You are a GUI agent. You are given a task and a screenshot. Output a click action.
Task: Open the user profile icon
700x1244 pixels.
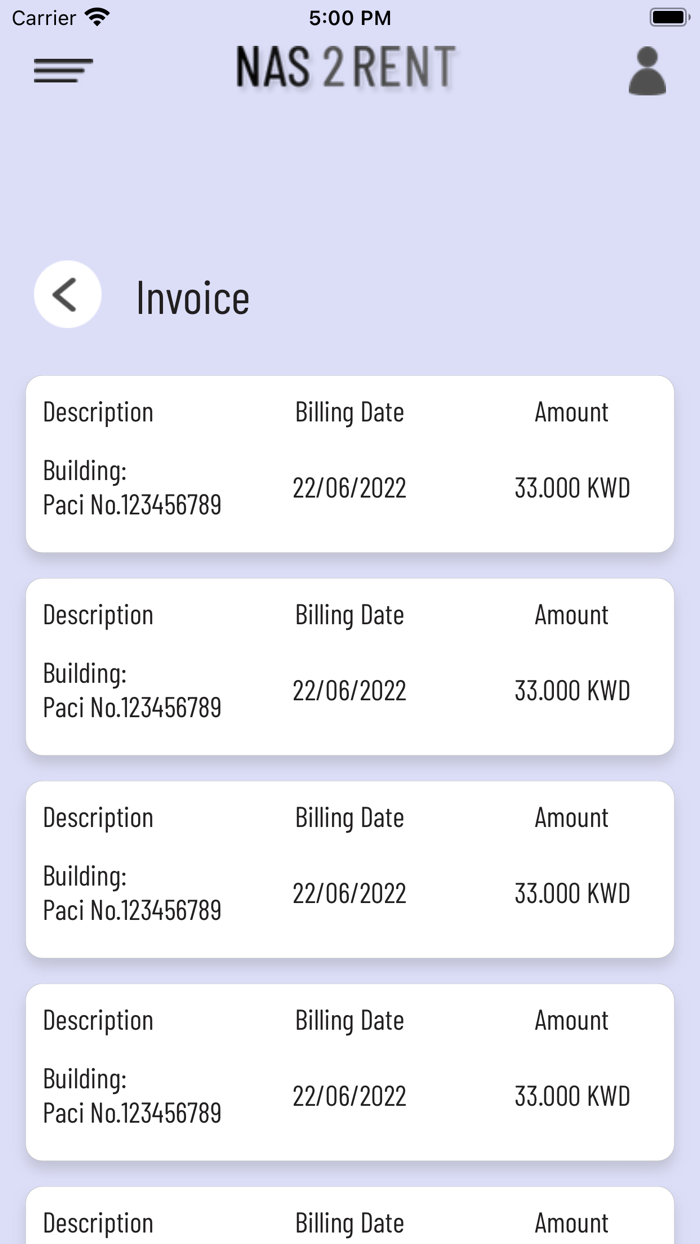pos(647,71)
